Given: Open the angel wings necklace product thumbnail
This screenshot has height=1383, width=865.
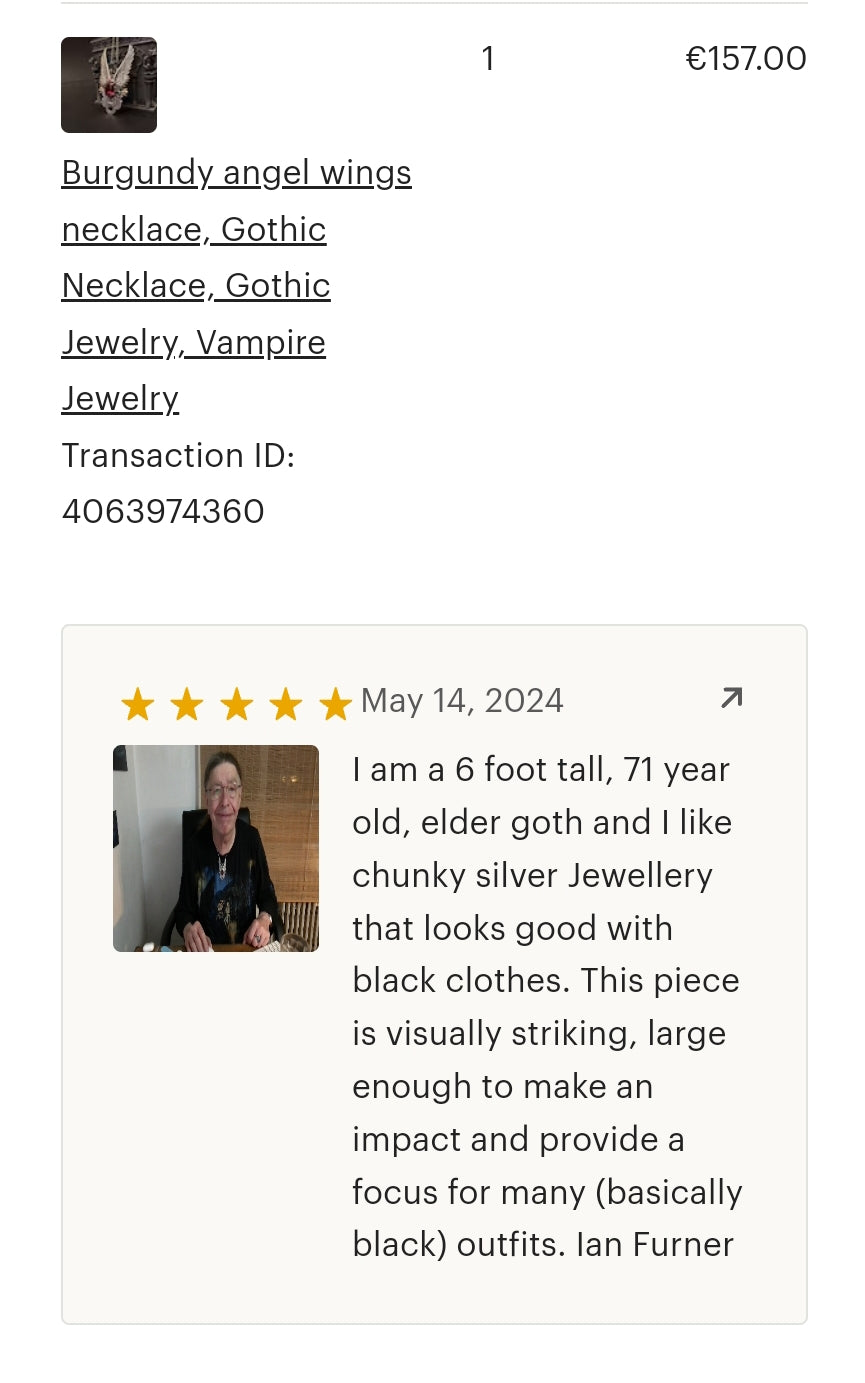Looking at the screenshot, I should (109, 85).
